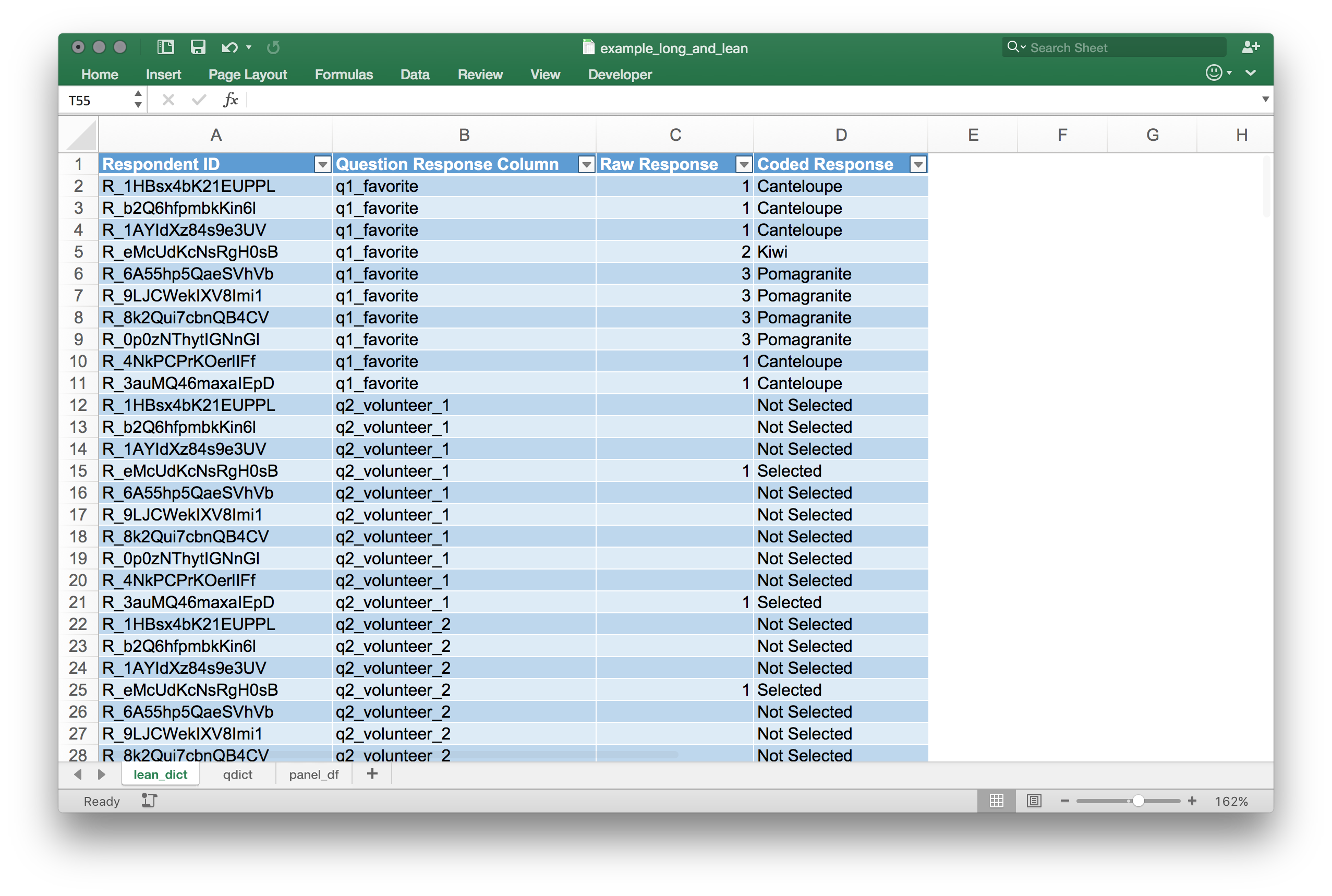1332x896 pixels.
Task: Open the Respondent ID filter dropdown
Action: click(x=322, y=164)
